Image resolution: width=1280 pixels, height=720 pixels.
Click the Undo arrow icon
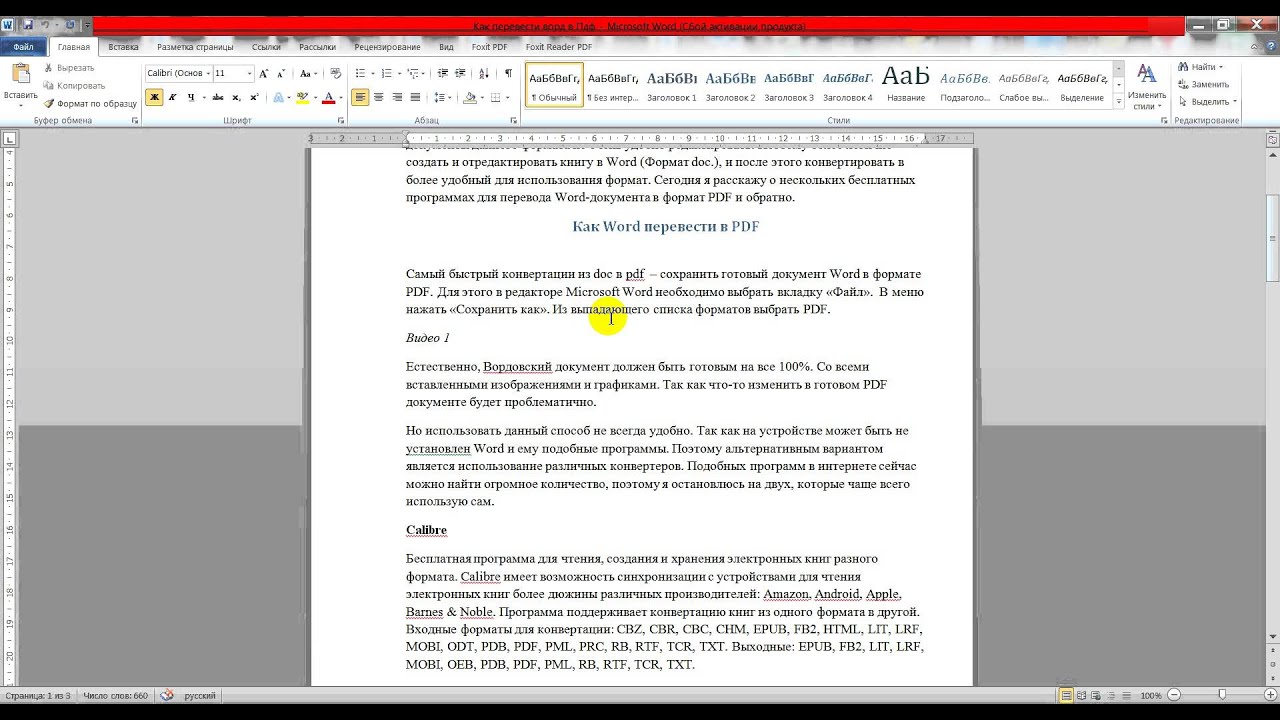(x=45, y=25)
